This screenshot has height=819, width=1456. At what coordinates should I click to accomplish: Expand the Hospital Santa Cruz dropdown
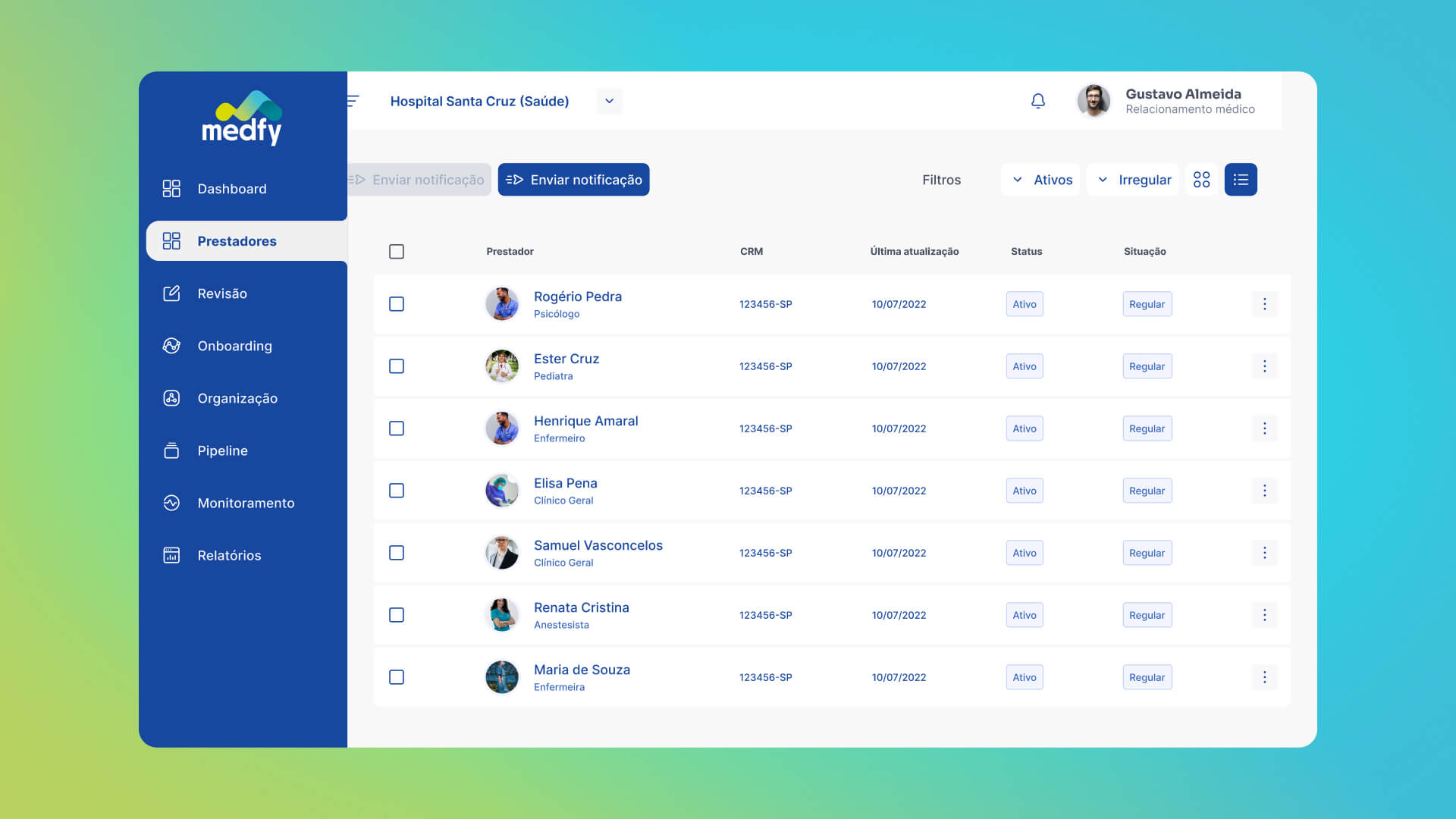tap(609, 101)
